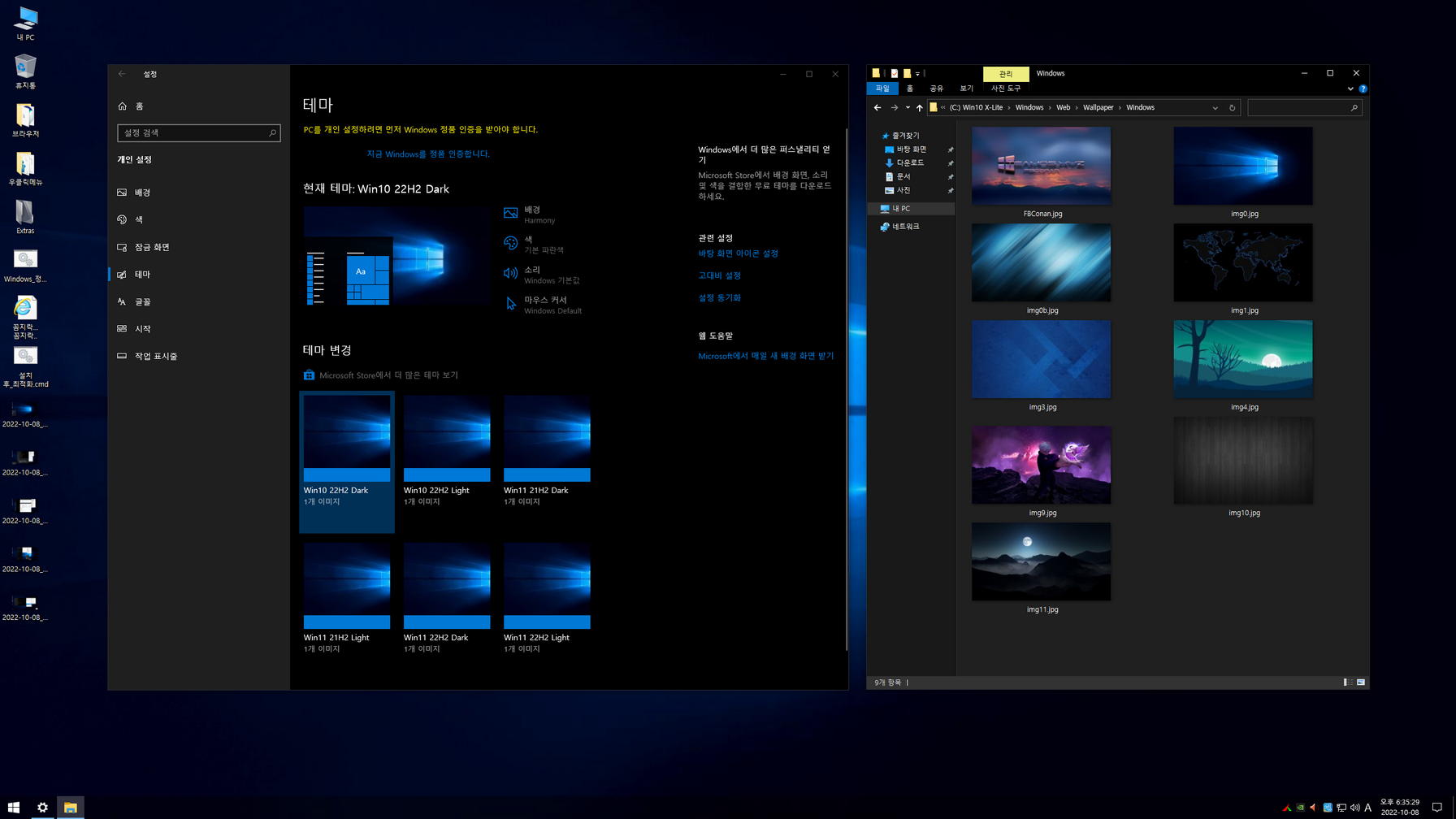Click the Web breadcrumb in address bar

click(1063, 107)
